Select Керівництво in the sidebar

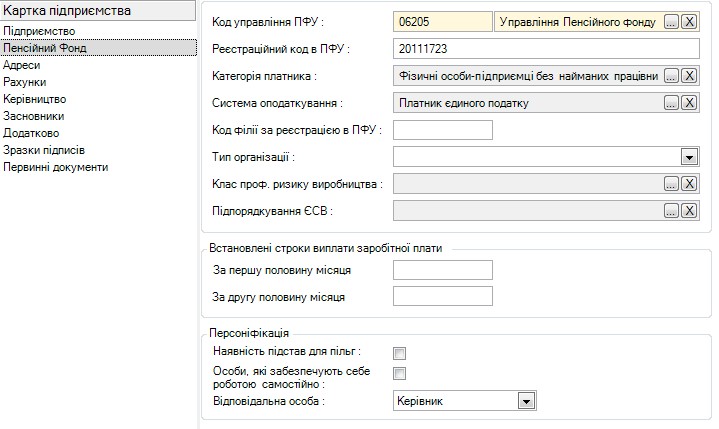[x=35, y=99]
